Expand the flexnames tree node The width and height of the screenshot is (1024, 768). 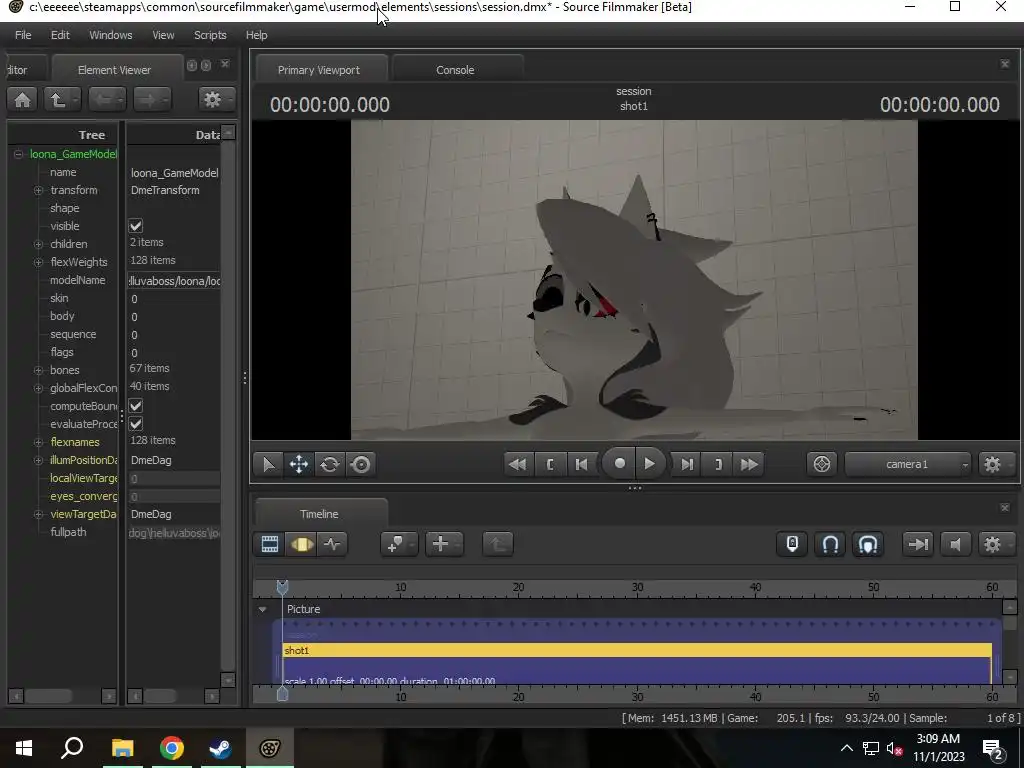tap(39, 442)
